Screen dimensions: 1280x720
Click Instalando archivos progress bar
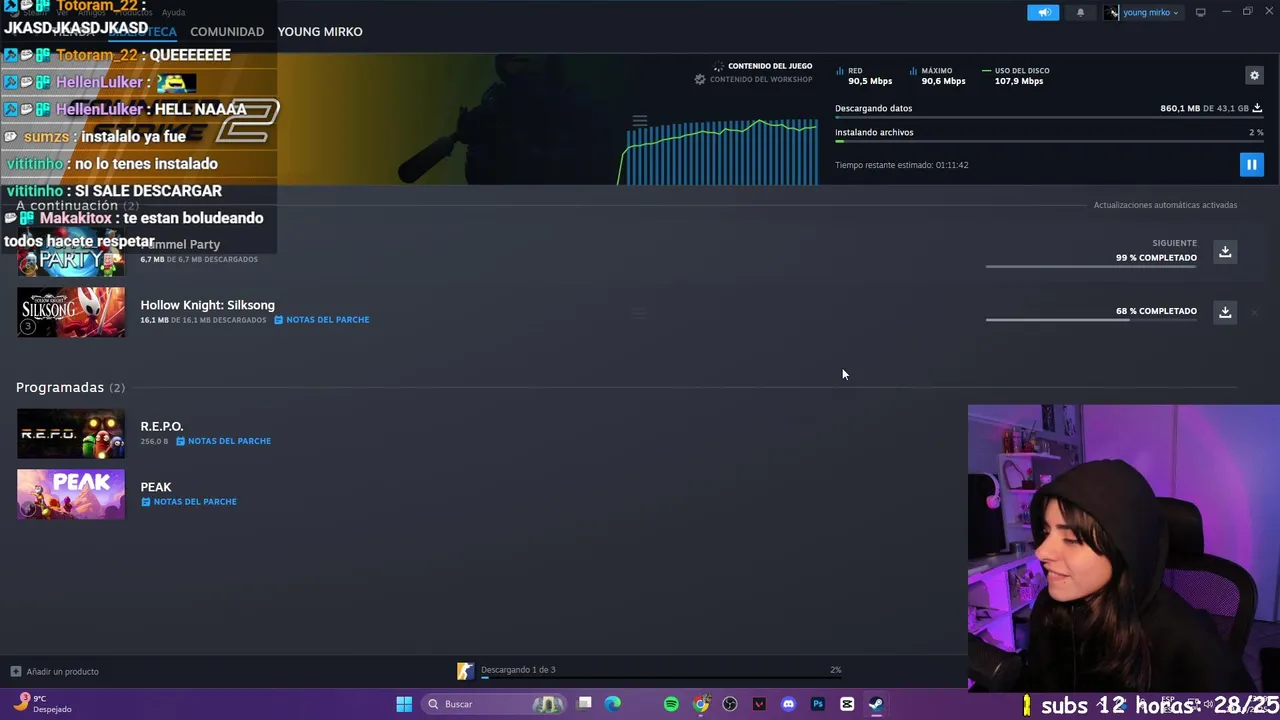pos(1049,142)
